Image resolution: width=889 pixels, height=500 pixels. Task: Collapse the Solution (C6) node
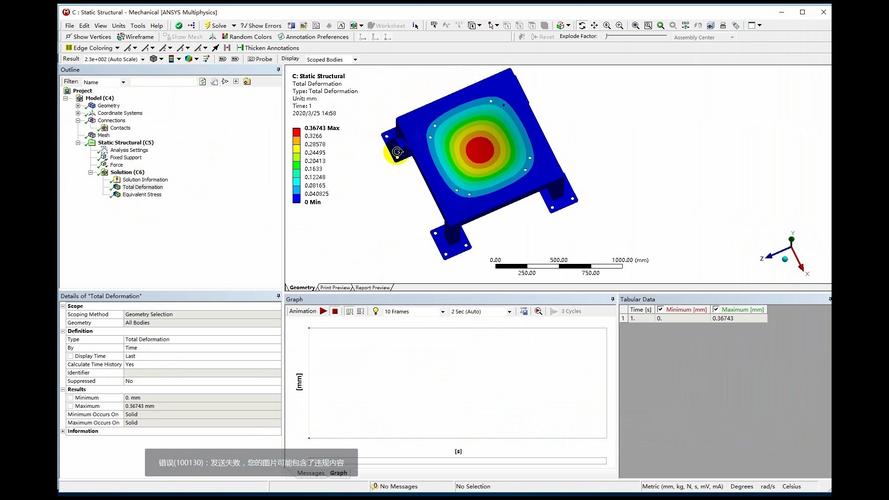91,172
